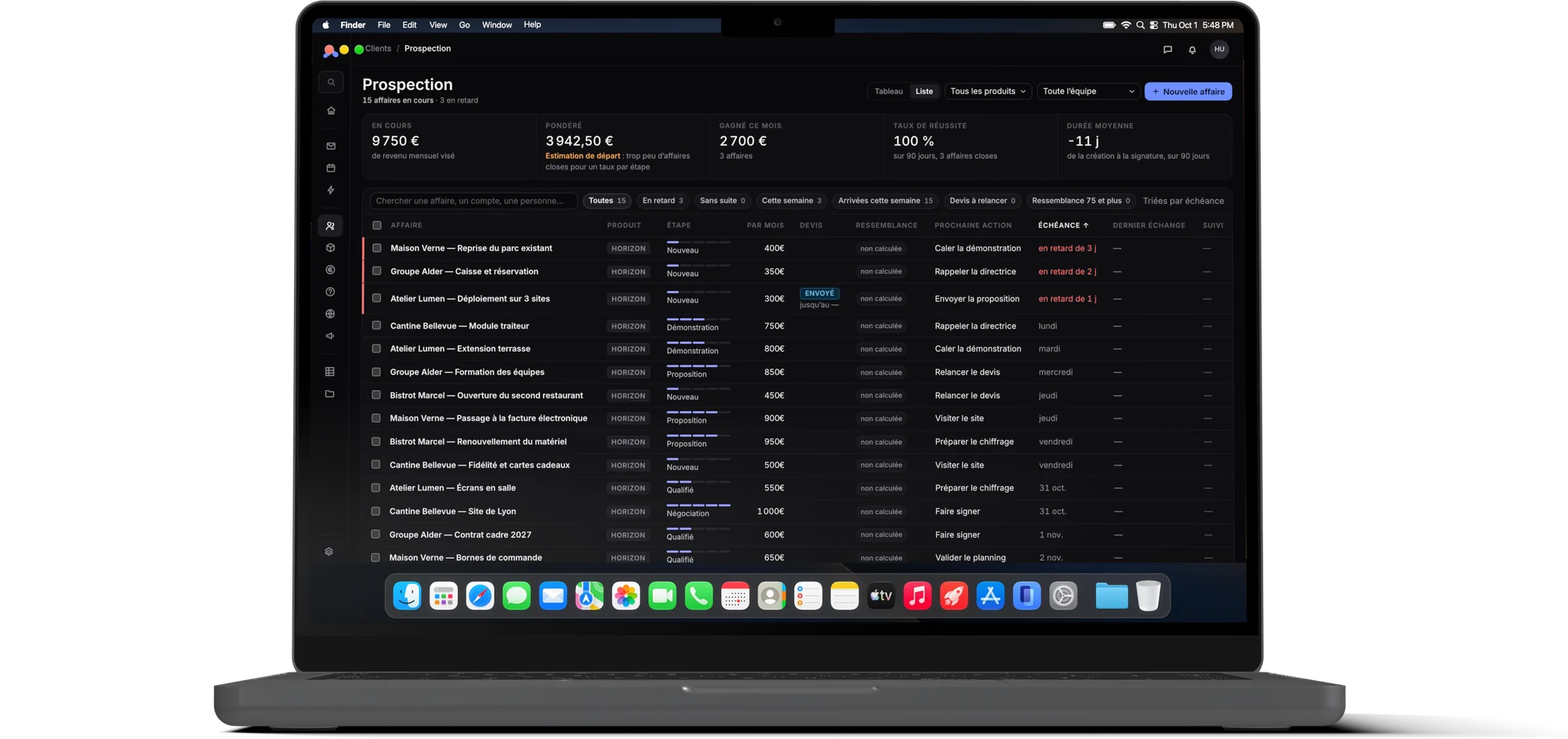Open the folder icon in sidebar
This screenshot has height=739, width=1568.
coord(329,394)
